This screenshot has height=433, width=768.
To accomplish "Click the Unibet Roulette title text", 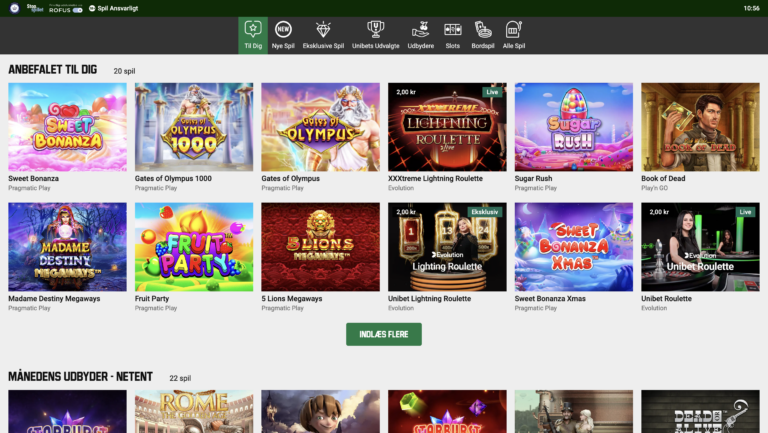I will (x=667, y=298).
